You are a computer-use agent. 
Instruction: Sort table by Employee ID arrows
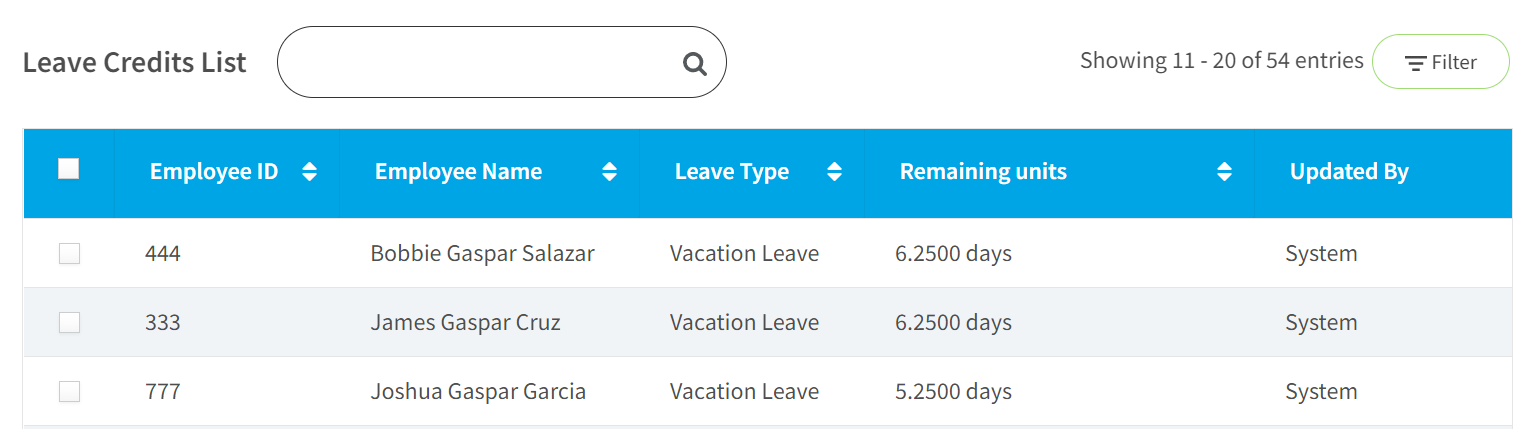[310, 172]
